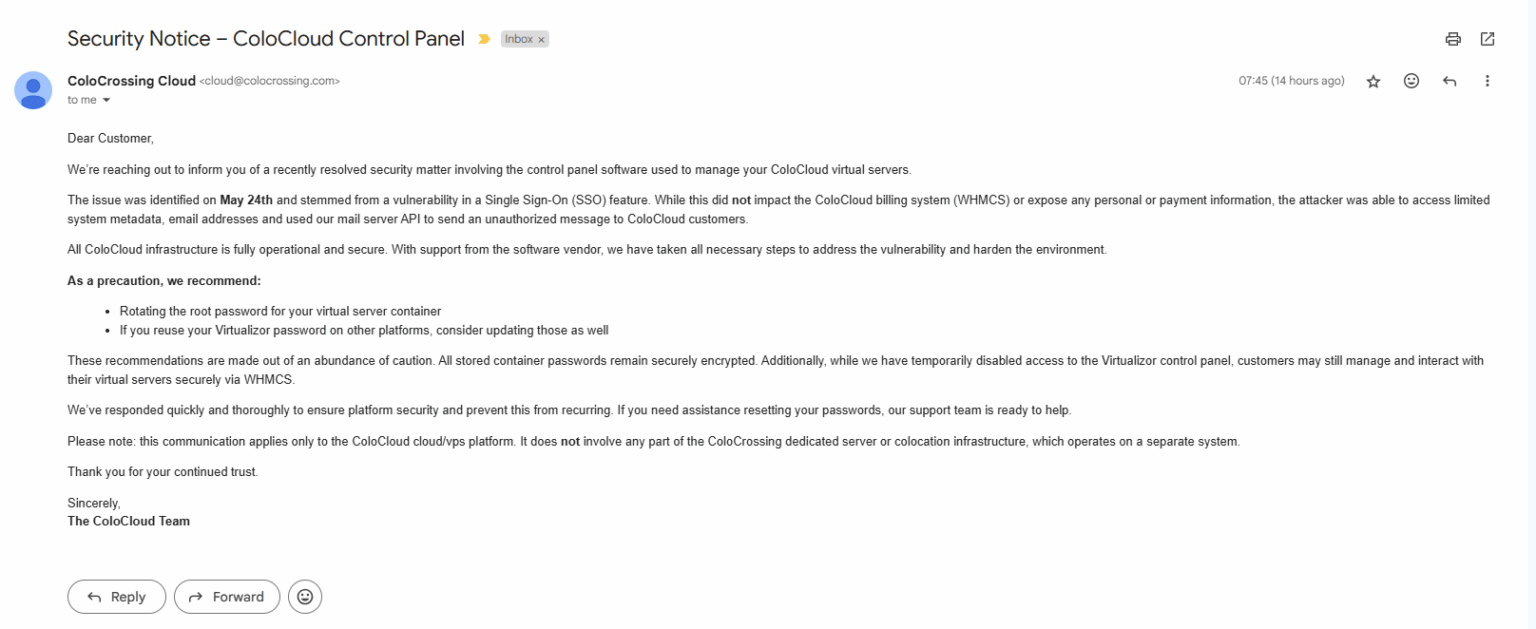Click the Forward button below the email
Viewport: 1536px width, 629px height.
tap(226, 597)
